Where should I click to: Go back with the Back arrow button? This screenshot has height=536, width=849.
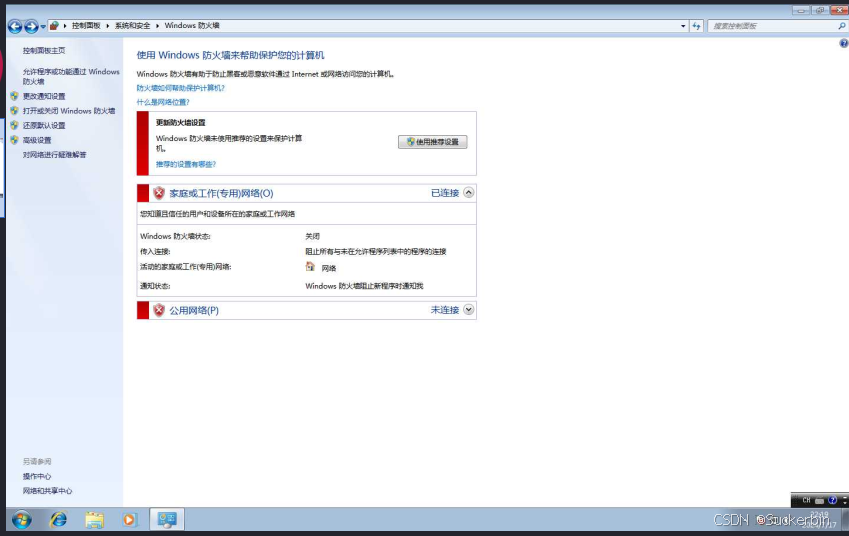click(x=15, y=25)
